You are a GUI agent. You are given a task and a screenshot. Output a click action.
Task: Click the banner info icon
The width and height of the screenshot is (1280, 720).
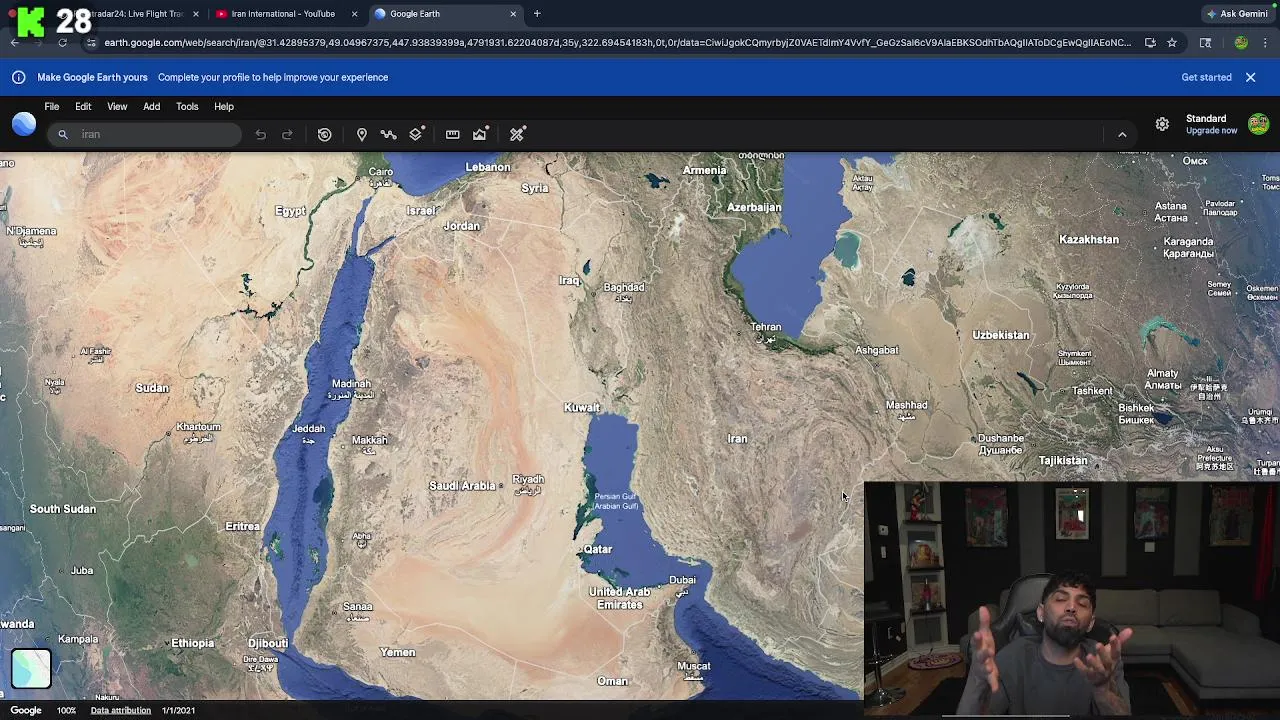[18, 77]
